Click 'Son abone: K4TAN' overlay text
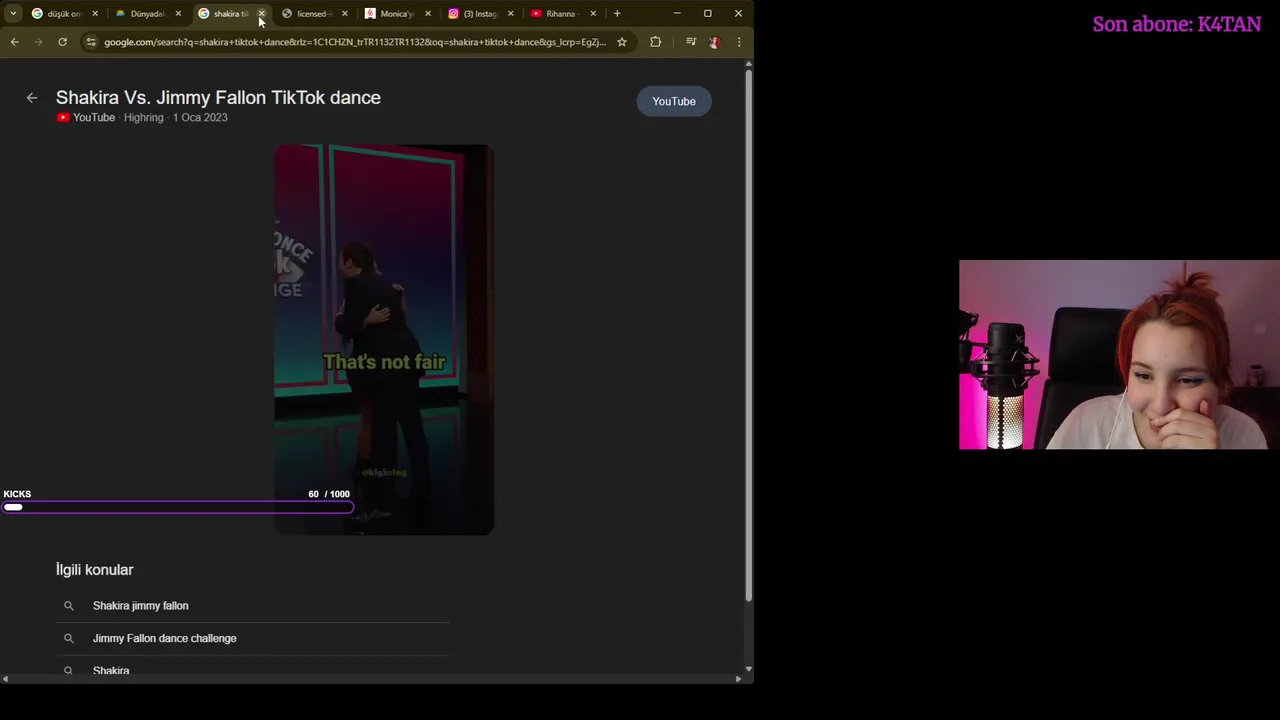This screenshot has width=1280, height=720. click(x=1177, y=24)
